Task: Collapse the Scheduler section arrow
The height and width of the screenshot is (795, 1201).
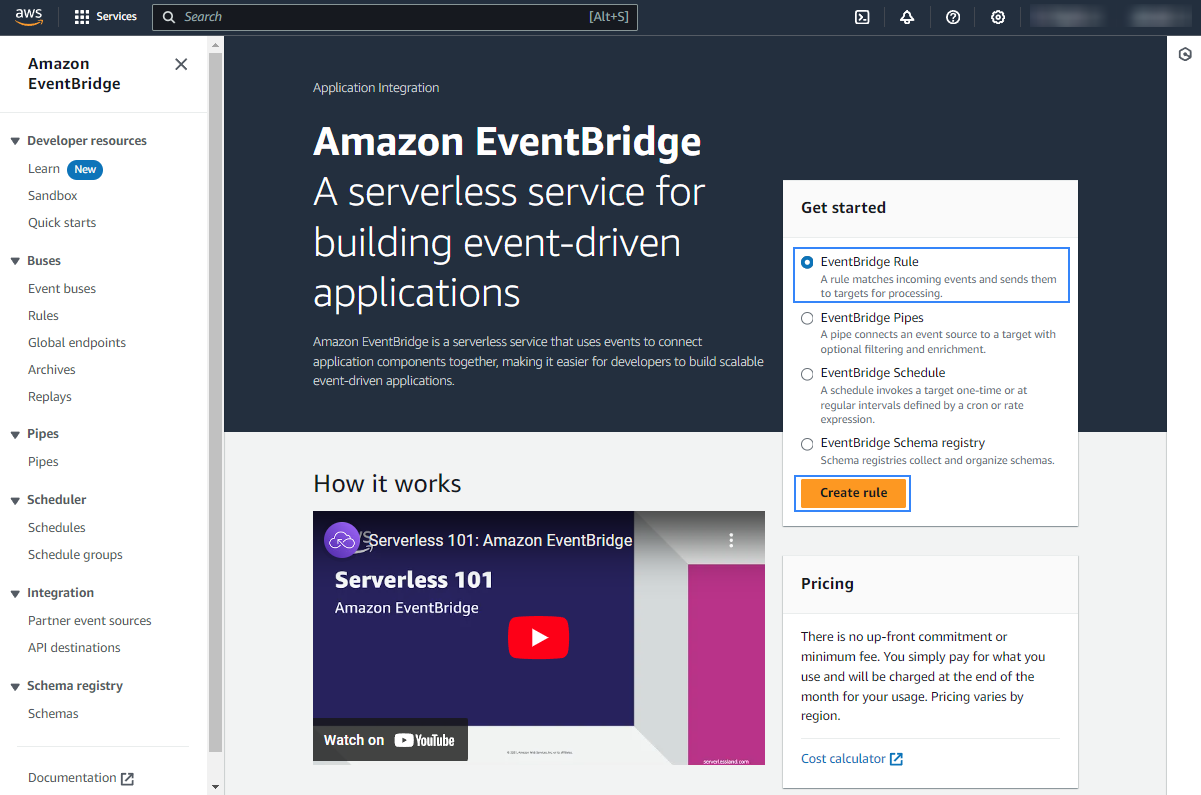Action: coord(15,500)
